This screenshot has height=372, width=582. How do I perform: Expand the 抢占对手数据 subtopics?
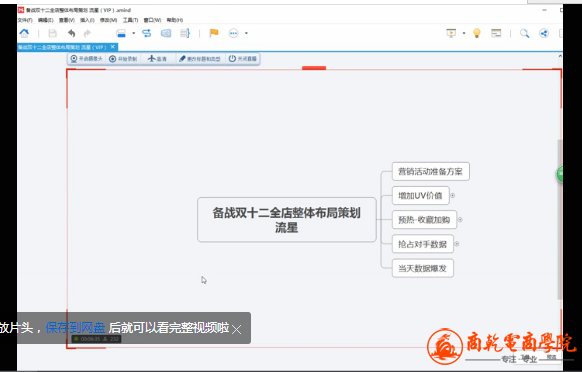click(x=457, y=244)
